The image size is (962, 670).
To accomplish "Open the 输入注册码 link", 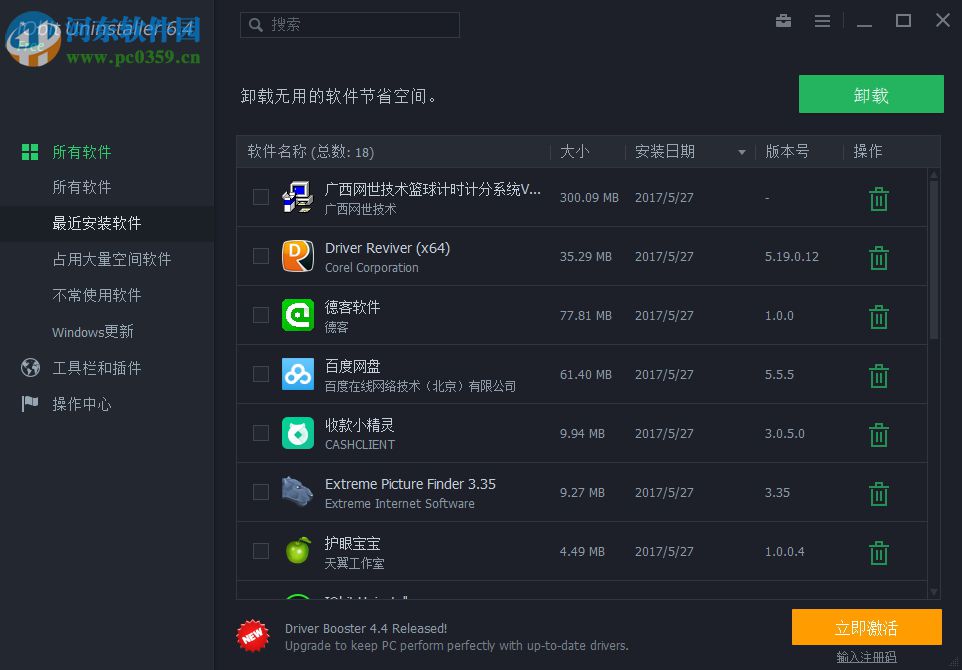I will click(865, 658).
